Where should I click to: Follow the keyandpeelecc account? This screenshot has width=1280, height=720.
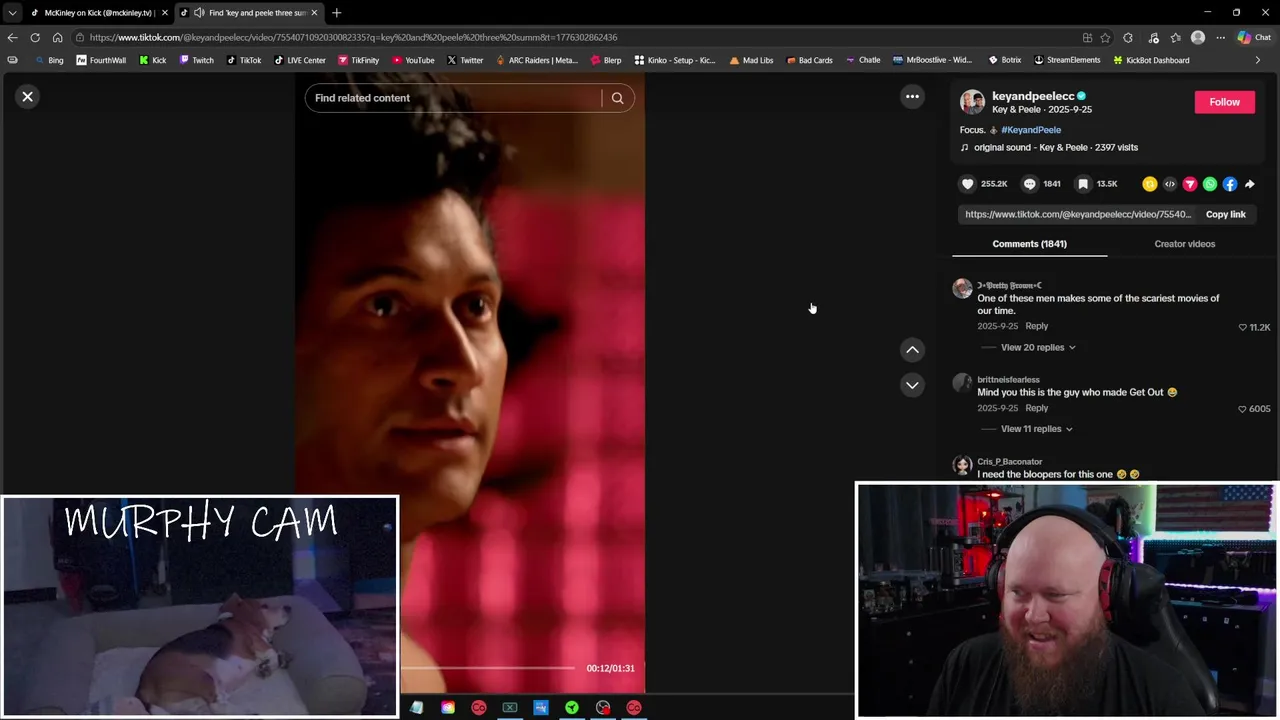(1224, 102)
